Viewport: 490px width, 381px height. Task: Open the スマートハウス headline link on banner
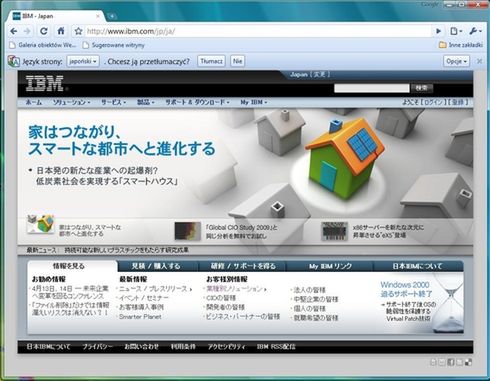pos(106,176)
